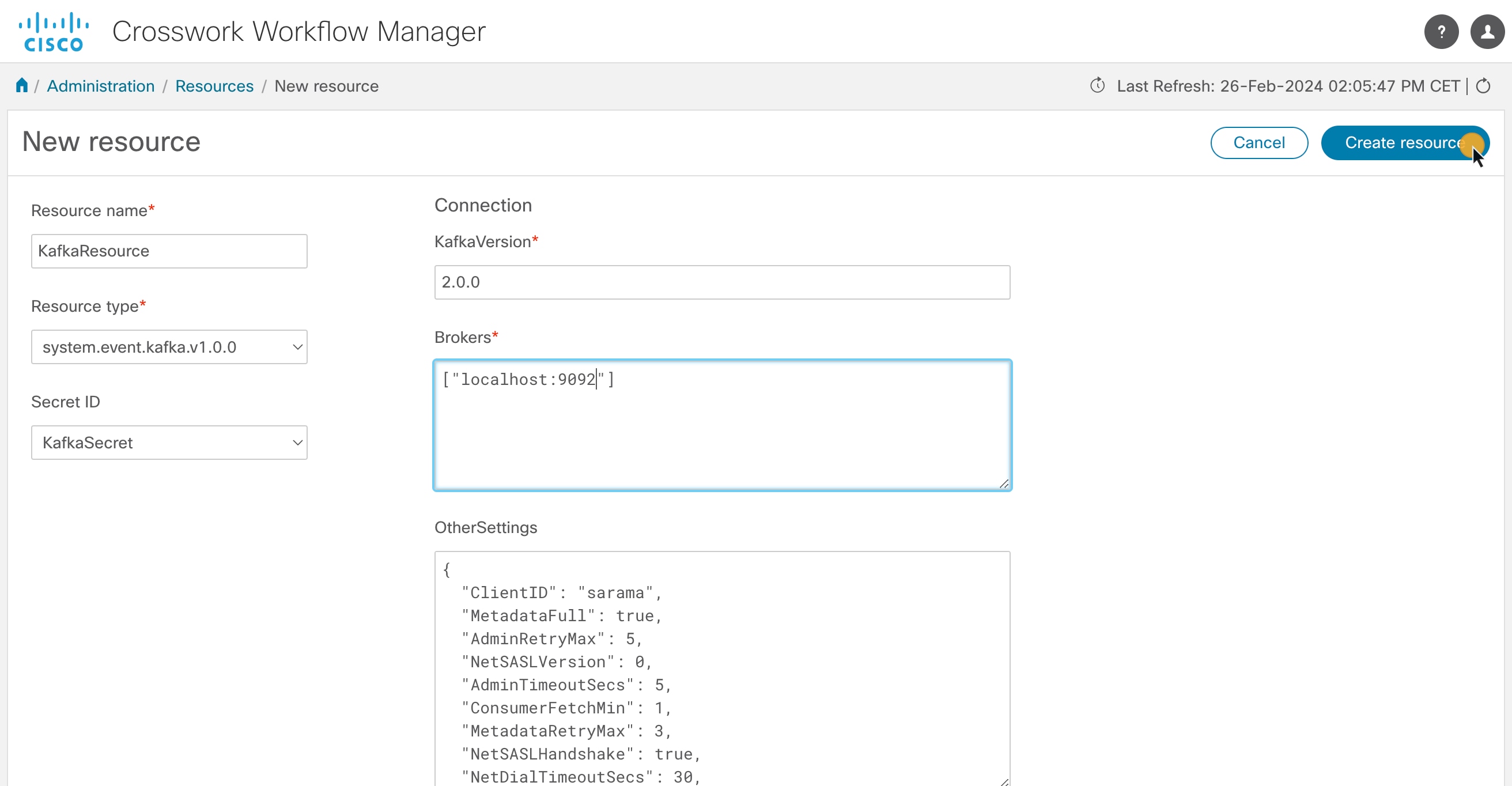The width and height of the screenshot is (1512, 786).
Task: Click the home breadcrumb icon
Action: click(x=22, y=85)
